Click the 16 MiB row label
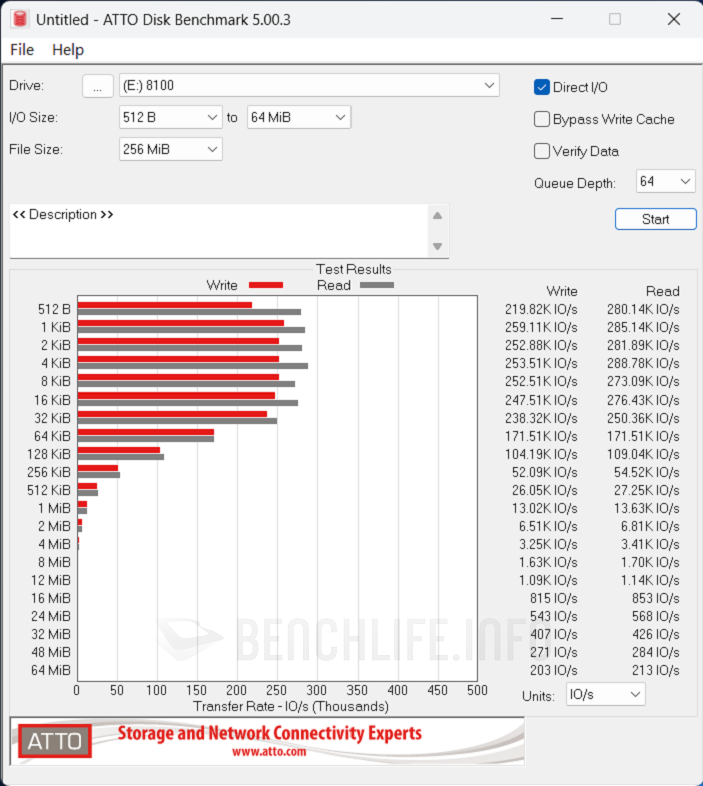 (51, 598)
